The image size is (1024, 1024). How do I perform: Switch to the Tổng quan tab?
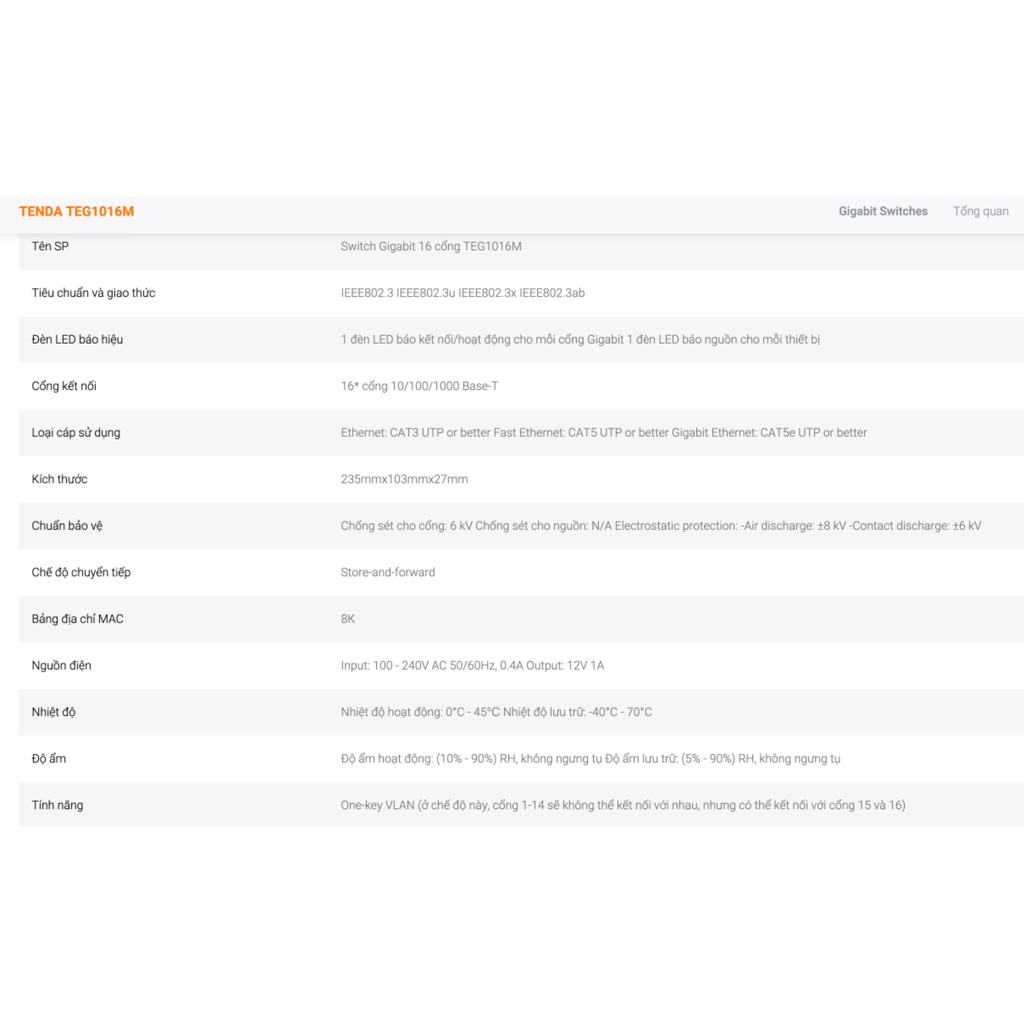[x=980, y=212]
